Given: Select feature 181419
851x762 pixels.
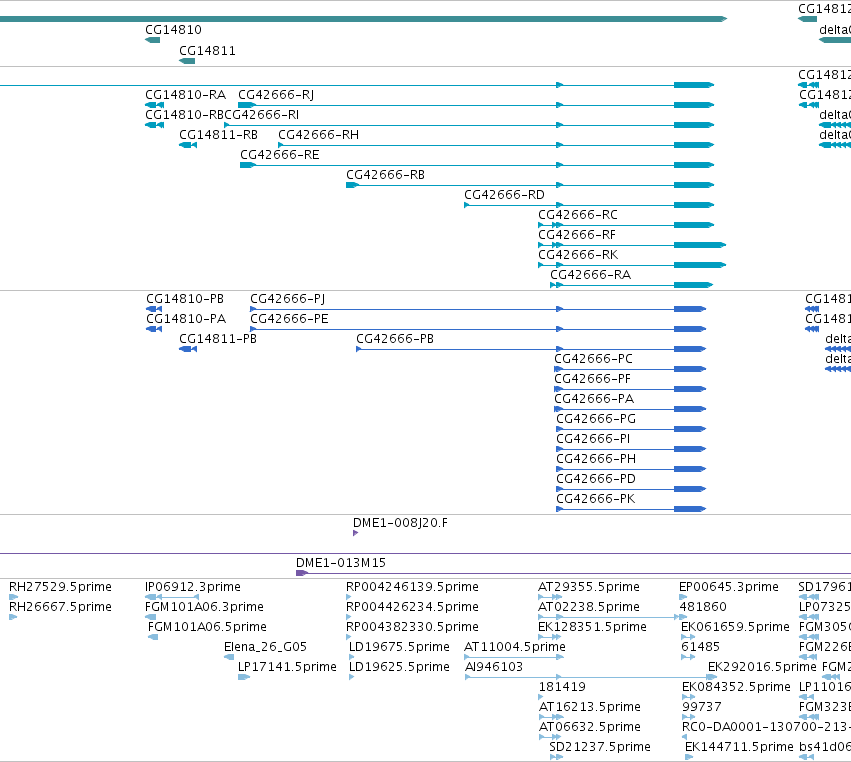Looking at the screenshot, I should (562, 688).
